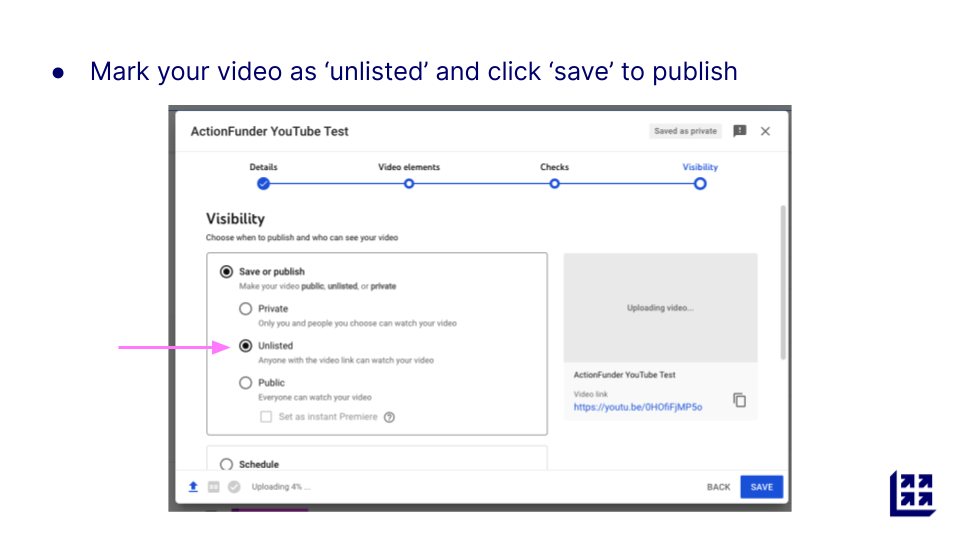Click the dialog's vertical scrollbar
Screen dimensions: 960x540
[783, 282]
